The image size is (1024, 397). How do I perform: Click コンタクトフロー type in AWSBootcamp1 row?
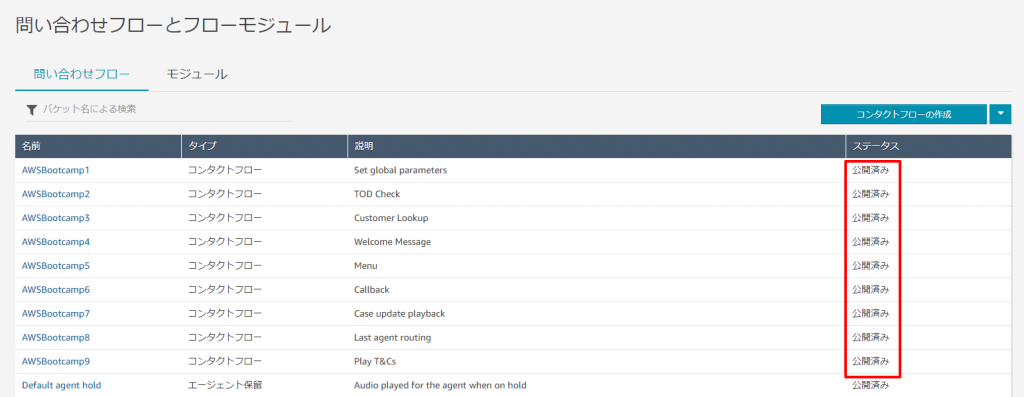[225, 170]
